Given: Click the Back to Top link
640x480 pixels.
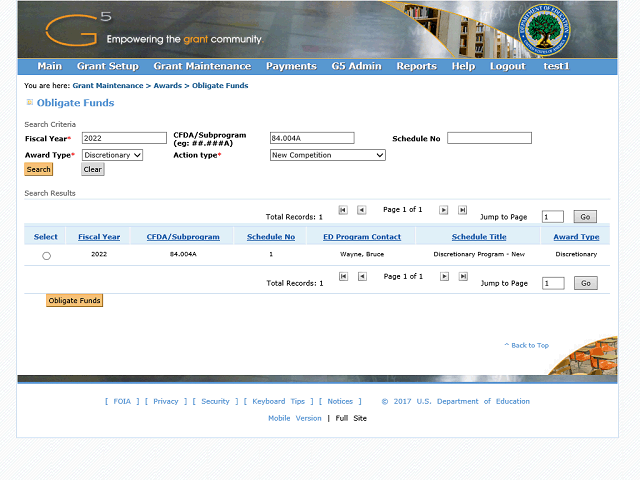Looking at the screenshot, I should pyautogui.click(x=527, y=345).
